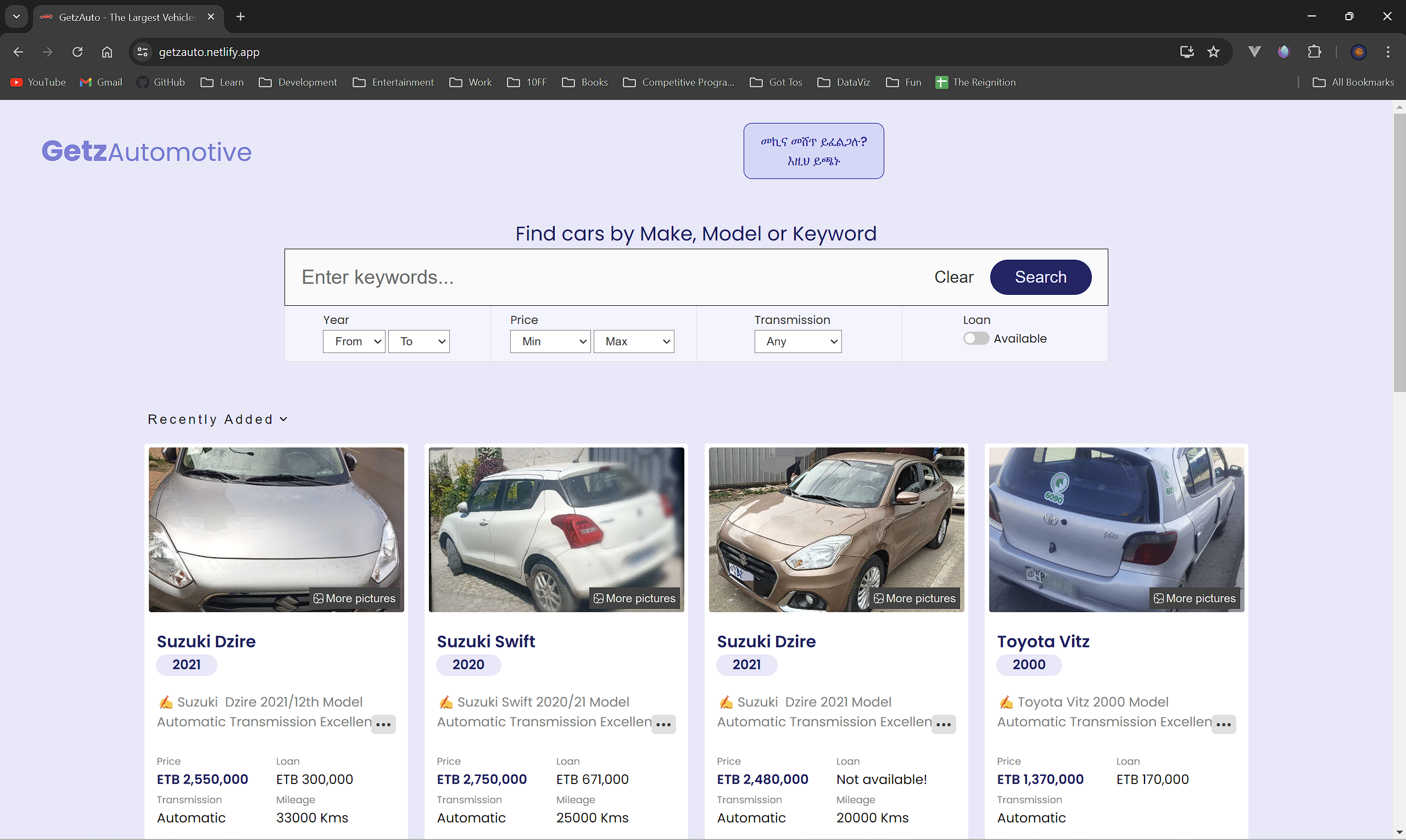The image size is (1406, 840).
Task: Open the Development bookmarks folder
Action: click(298, 83)
